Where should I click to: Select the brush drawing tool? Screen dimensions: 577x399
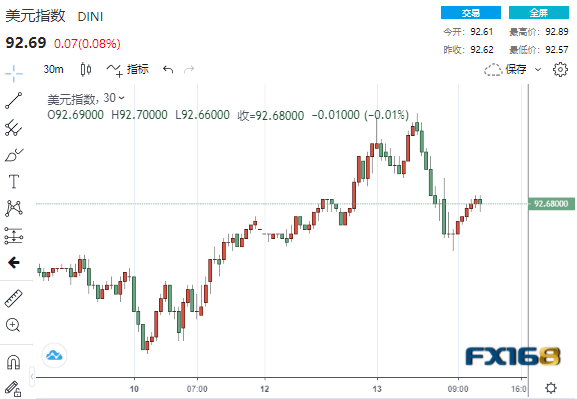[x=14, y=155]
